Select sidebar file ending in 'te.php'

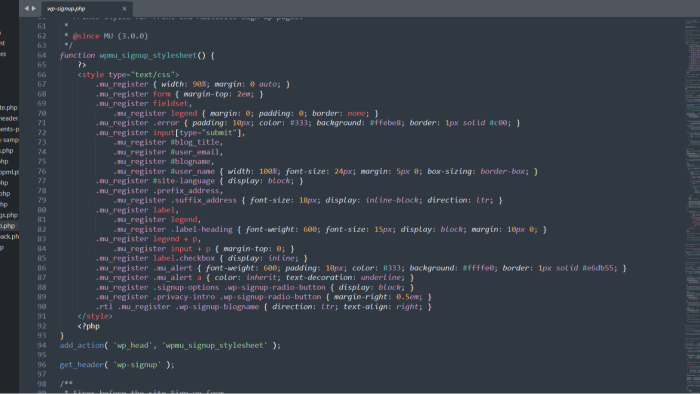[9, 108]
